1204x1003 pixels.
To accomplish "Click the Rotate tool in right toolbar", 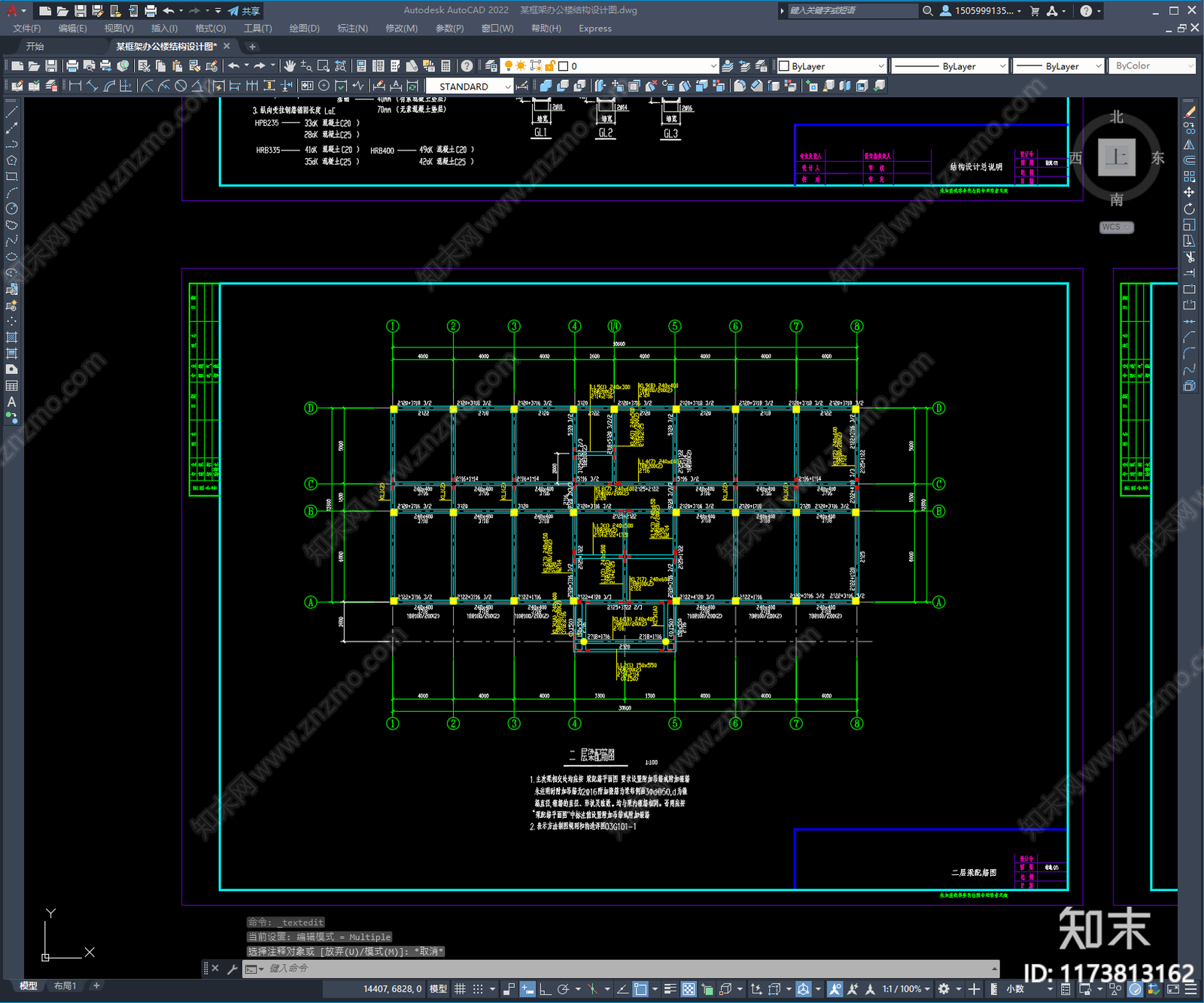I will click(x=1190, y=208).
